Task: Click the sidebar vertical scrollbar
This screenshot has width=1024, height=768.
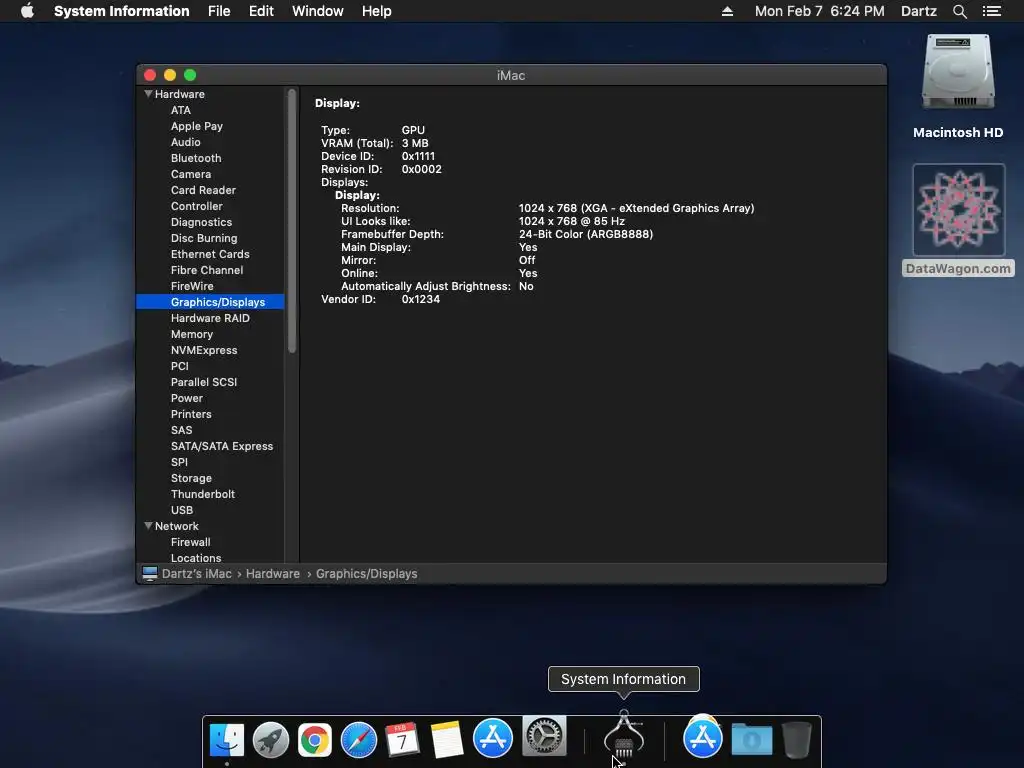Action: pyautogui.click(x=292, y=221)
